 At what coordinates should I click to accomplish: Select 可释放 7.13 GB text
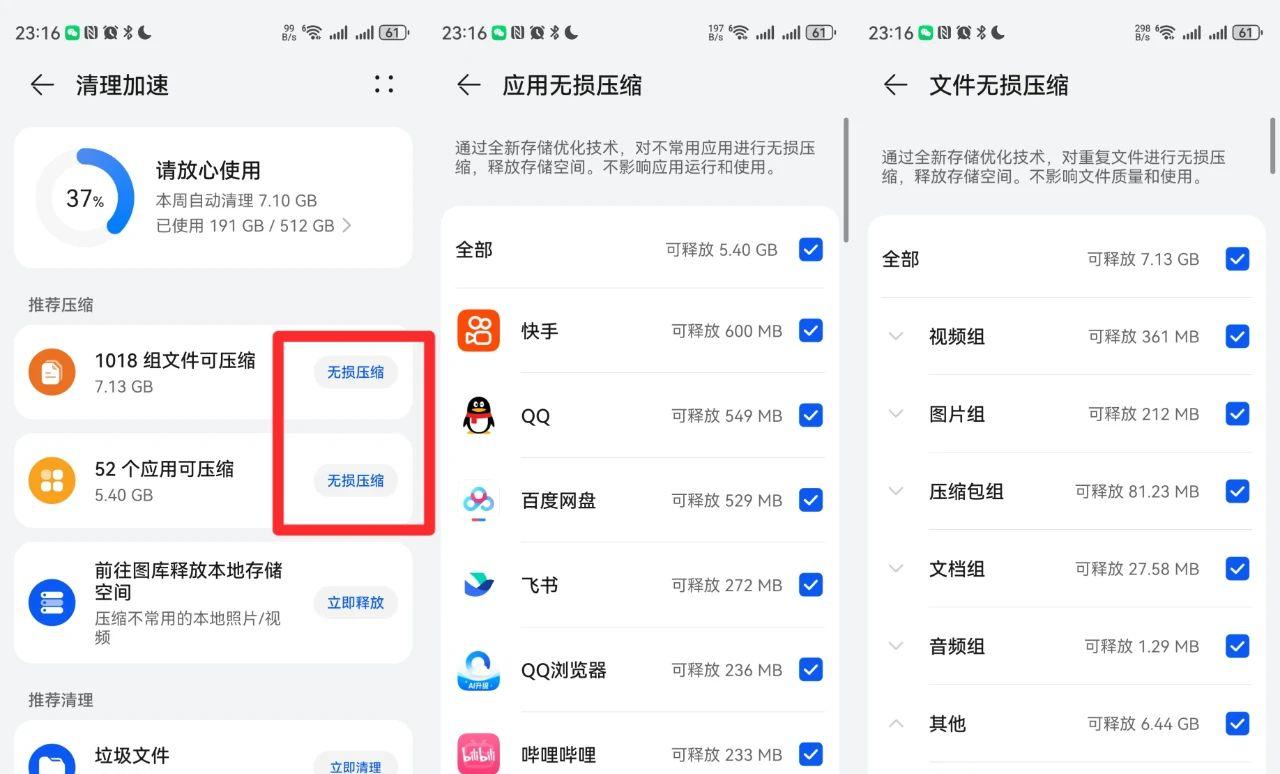[x=1143, y=259]
